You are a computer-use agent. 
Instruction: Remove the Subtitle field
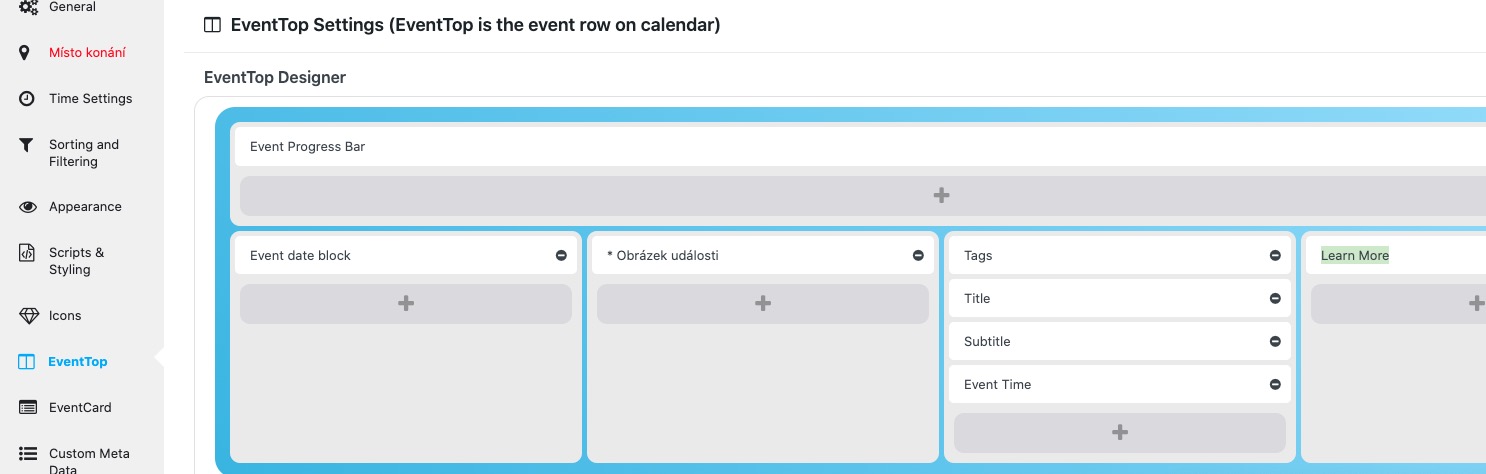click(1275, 342)
